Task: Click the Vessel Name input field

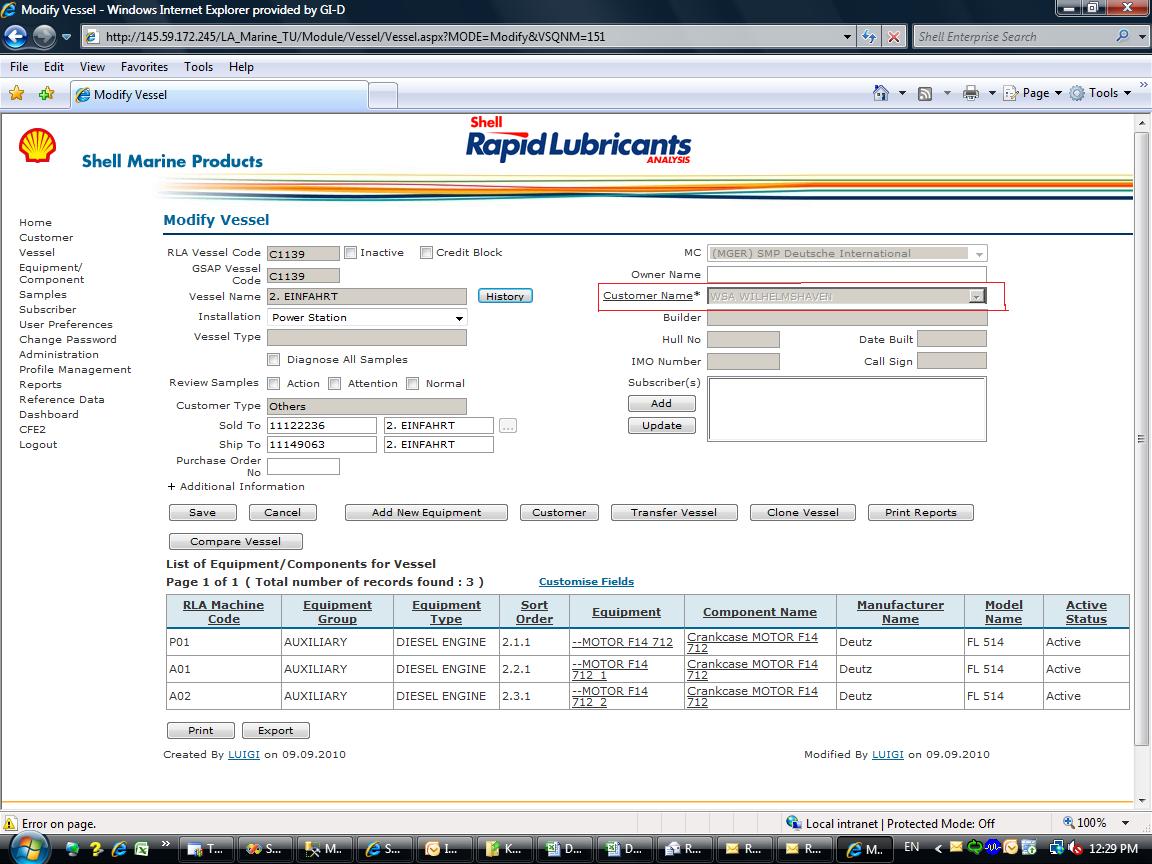Action: tap(367, 297)
